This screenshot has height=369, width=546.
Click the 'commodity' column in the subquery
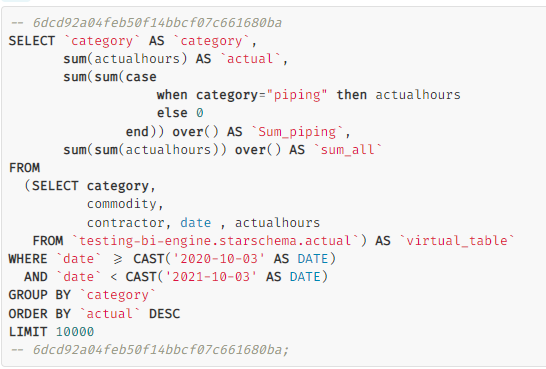coord(125,204)
